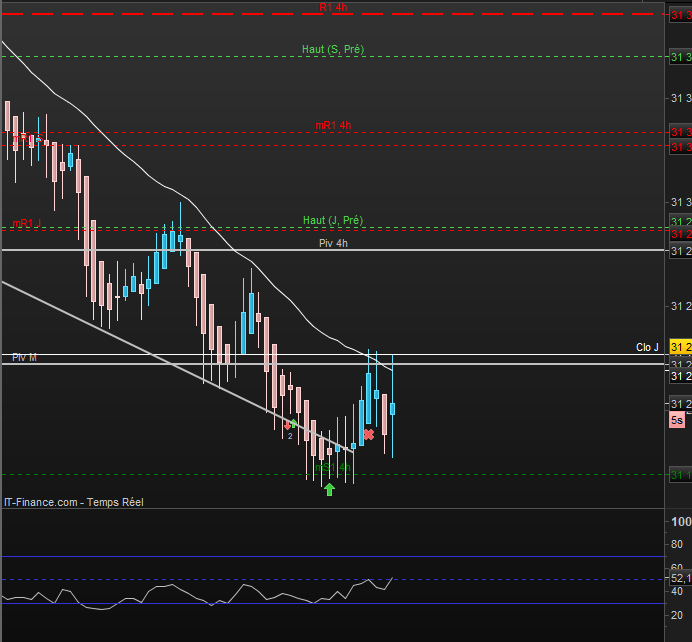Click the Clo J close label
The image size is (692, 642).
[x=647, y=347]
